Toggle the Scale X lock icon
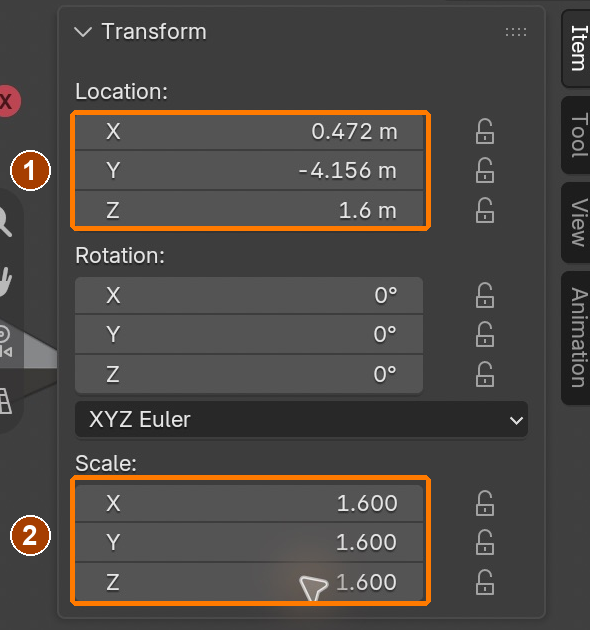The image size is (590, 630). tap(485, 503)
